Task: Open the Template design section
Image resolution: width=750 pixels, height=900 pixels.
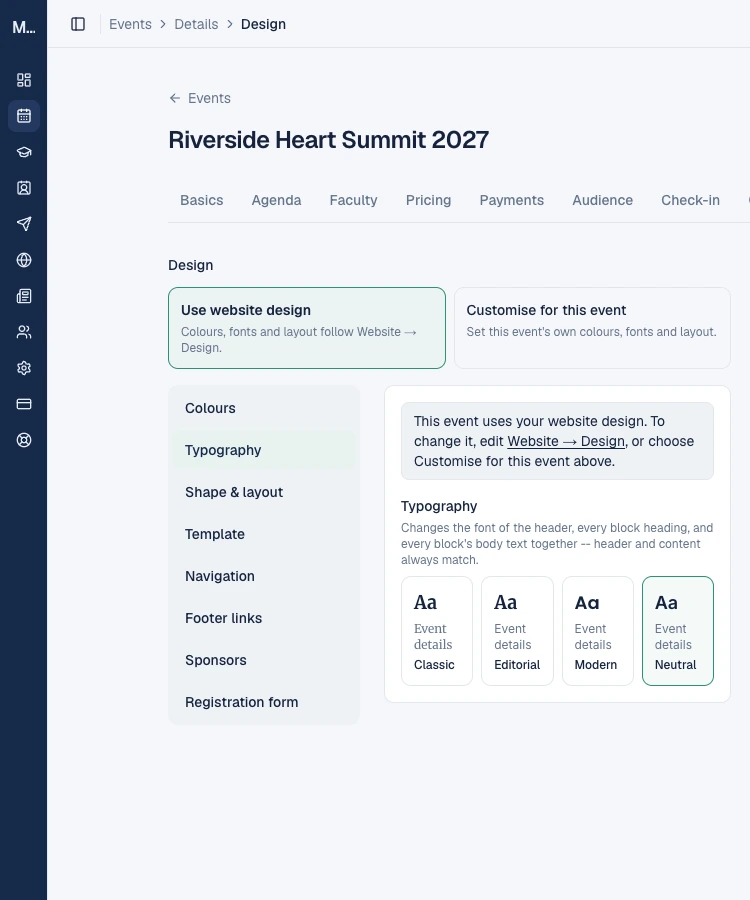Action: [x=264, y=534]
